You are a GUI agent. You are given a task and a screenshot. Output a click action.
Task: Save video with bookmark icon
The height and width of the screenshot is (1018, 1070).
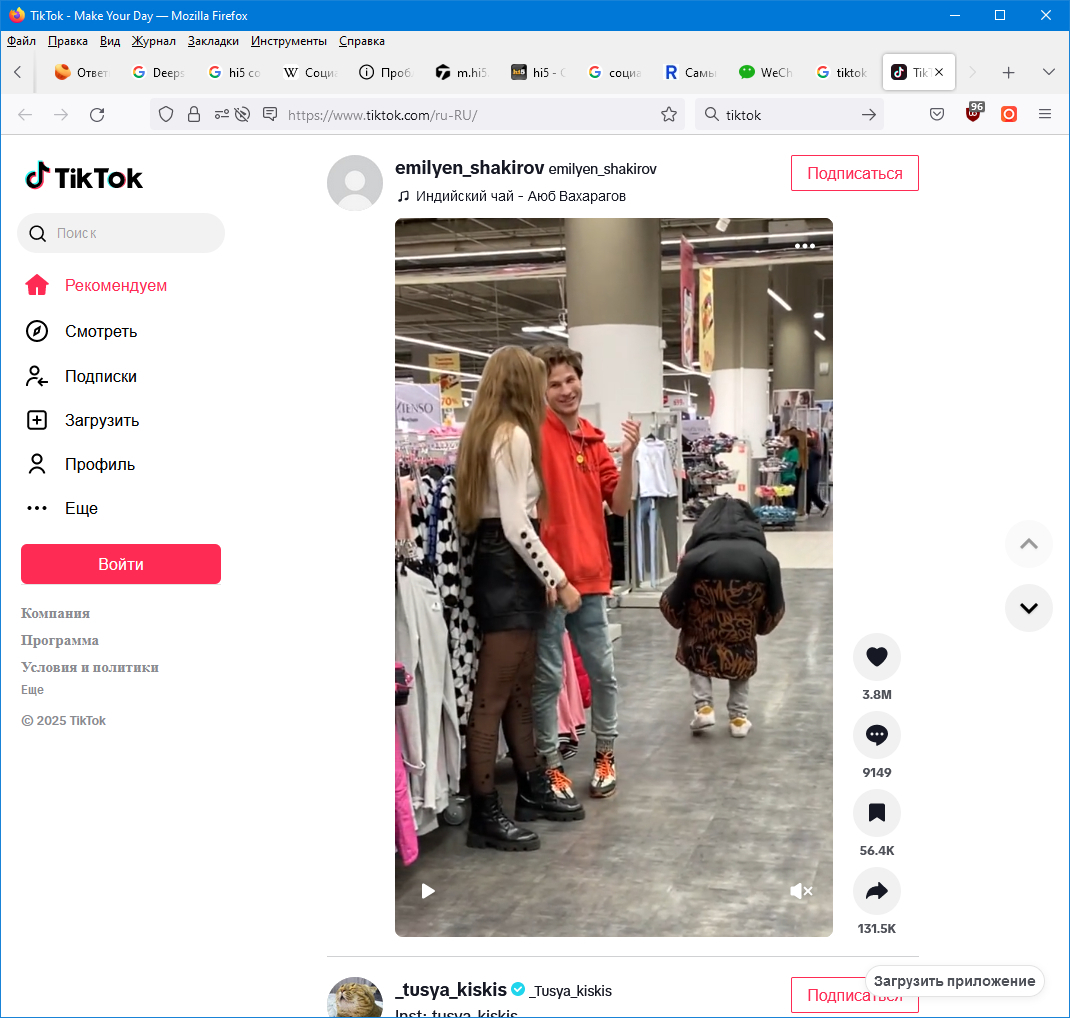pos(876,813)
